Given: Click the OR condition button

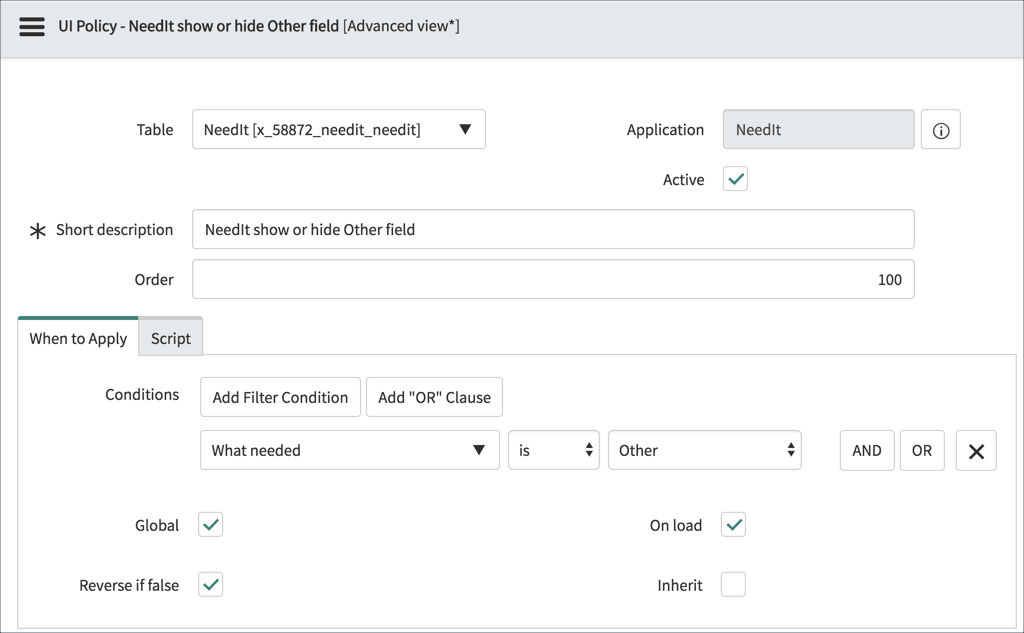Looking at the screenshot, I should 921,450.
